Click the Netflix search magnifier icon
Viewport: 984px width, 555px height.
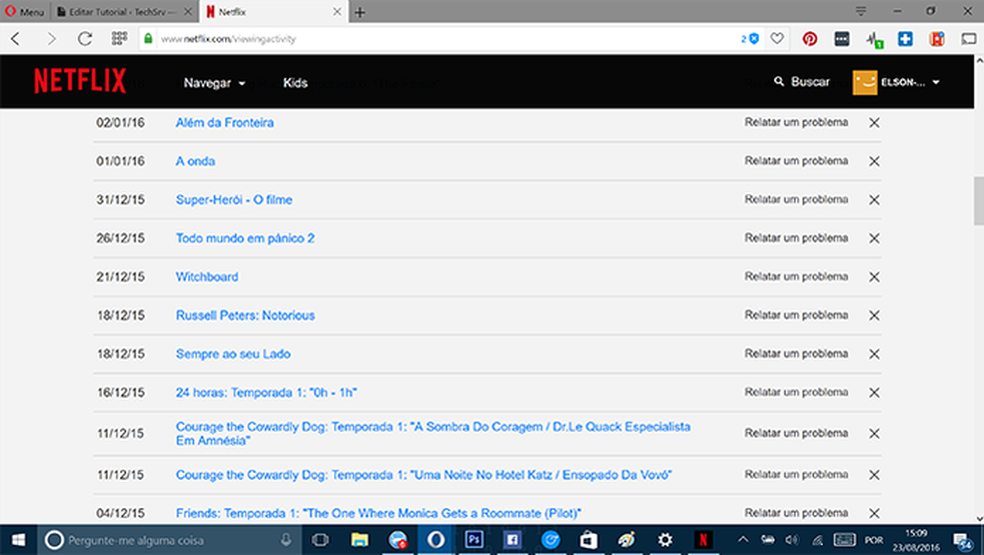[x=779, y=82]
